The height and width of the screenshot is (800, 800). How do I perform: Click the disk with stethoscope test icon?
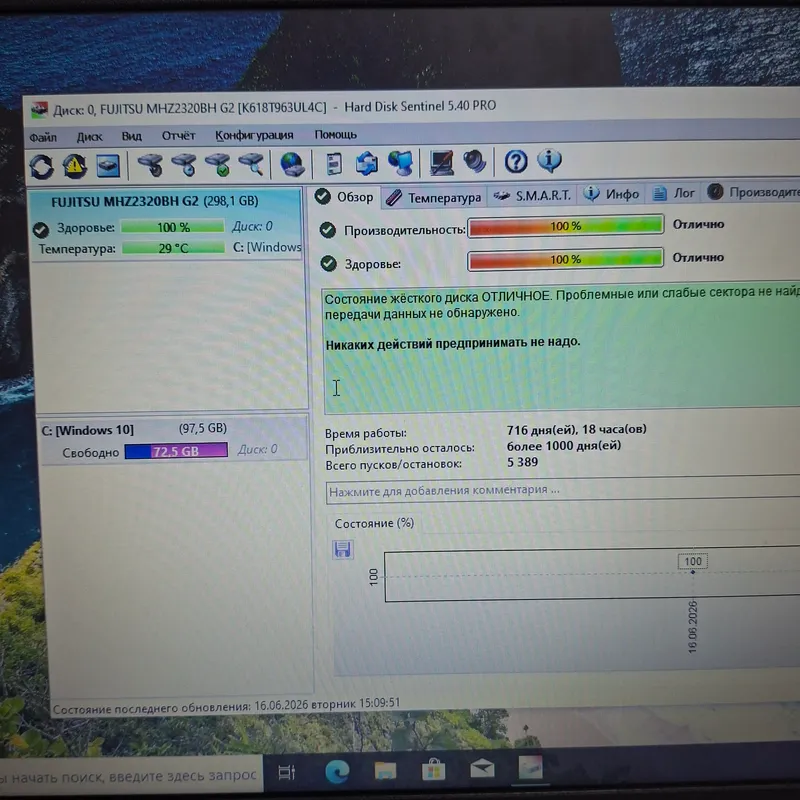pos(150,165)
